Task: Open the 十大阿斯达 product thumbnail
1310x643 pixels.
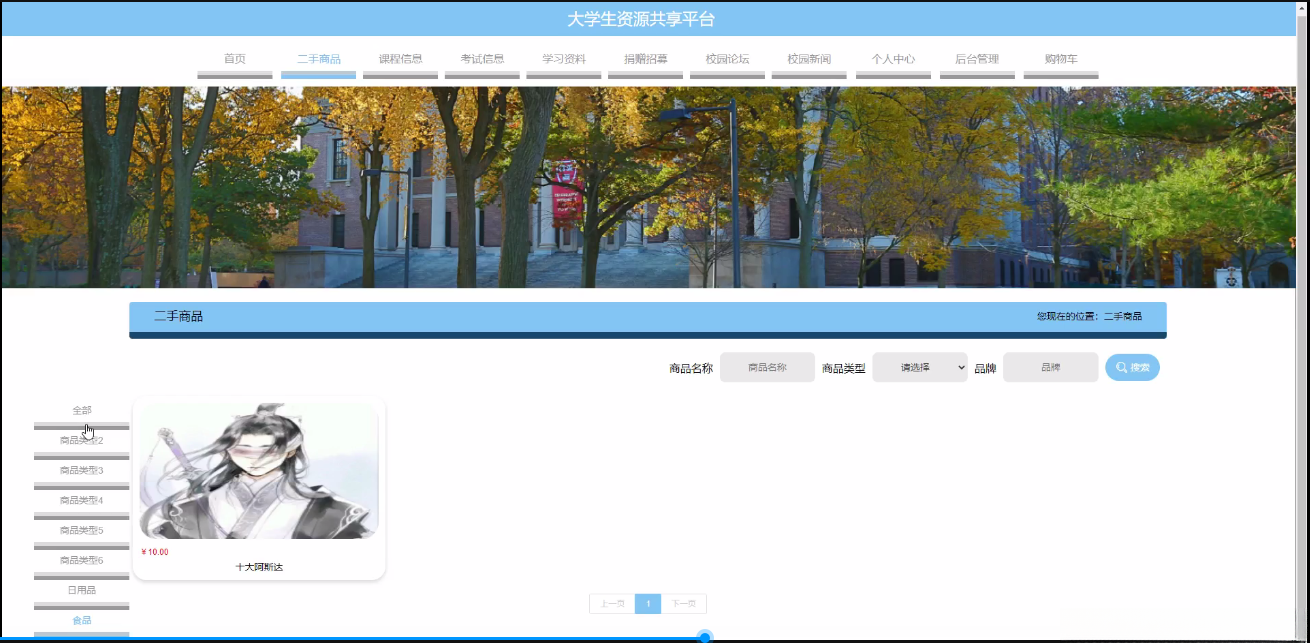Action: click(x=258, y=470)
